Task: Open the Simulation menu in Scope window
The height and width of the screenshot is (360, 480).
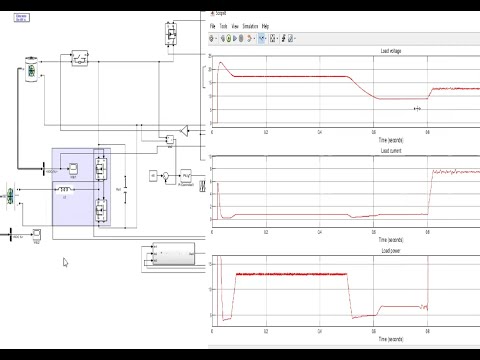Action: click(250, 26)
